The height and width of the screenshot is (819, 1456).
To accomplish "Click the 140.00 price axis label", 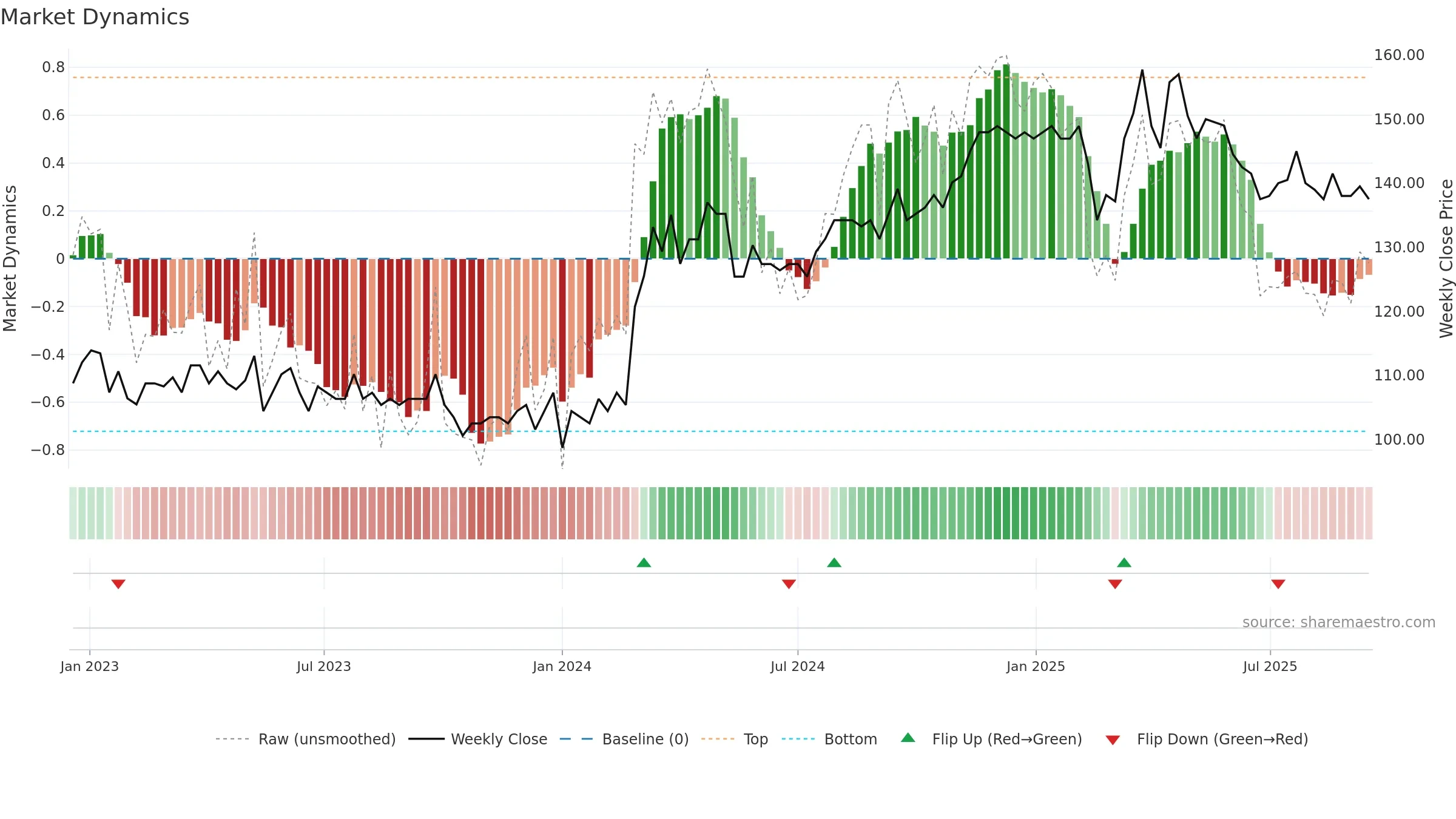I will point(1400,183).
